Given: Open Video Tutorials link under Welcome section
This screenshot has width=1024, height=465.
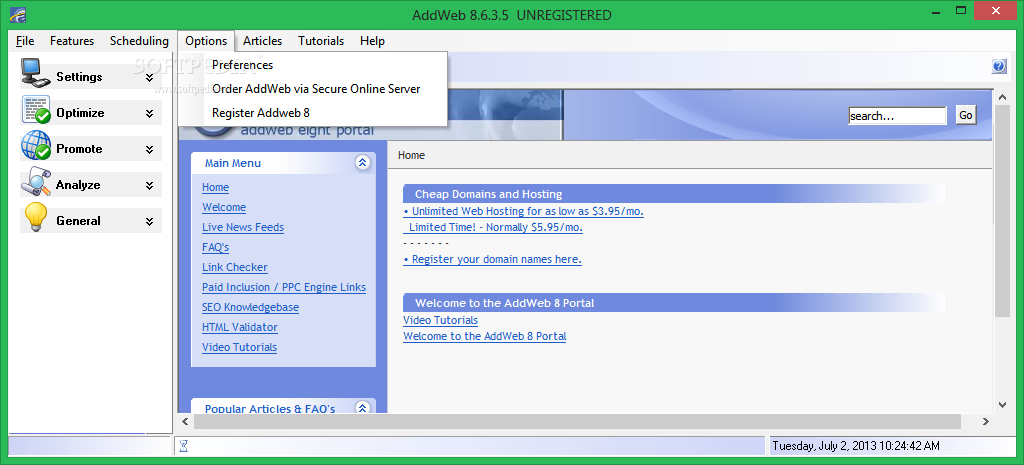Looking at the screenshot, I should coord(440,321).
